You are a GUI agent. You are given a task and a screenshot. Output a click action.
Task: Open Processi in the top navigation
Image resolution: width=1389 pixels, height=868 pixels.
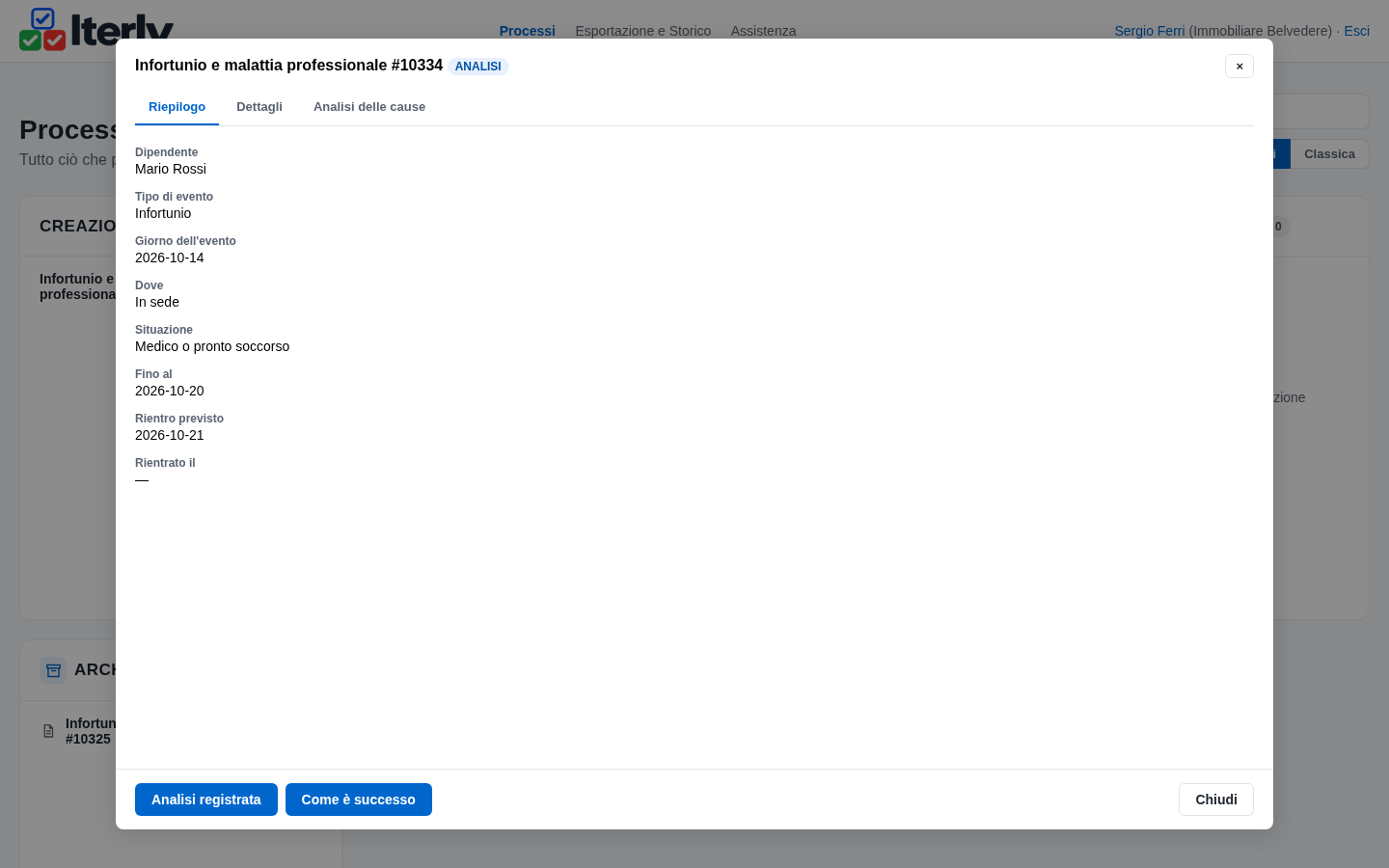coord(528,31)
